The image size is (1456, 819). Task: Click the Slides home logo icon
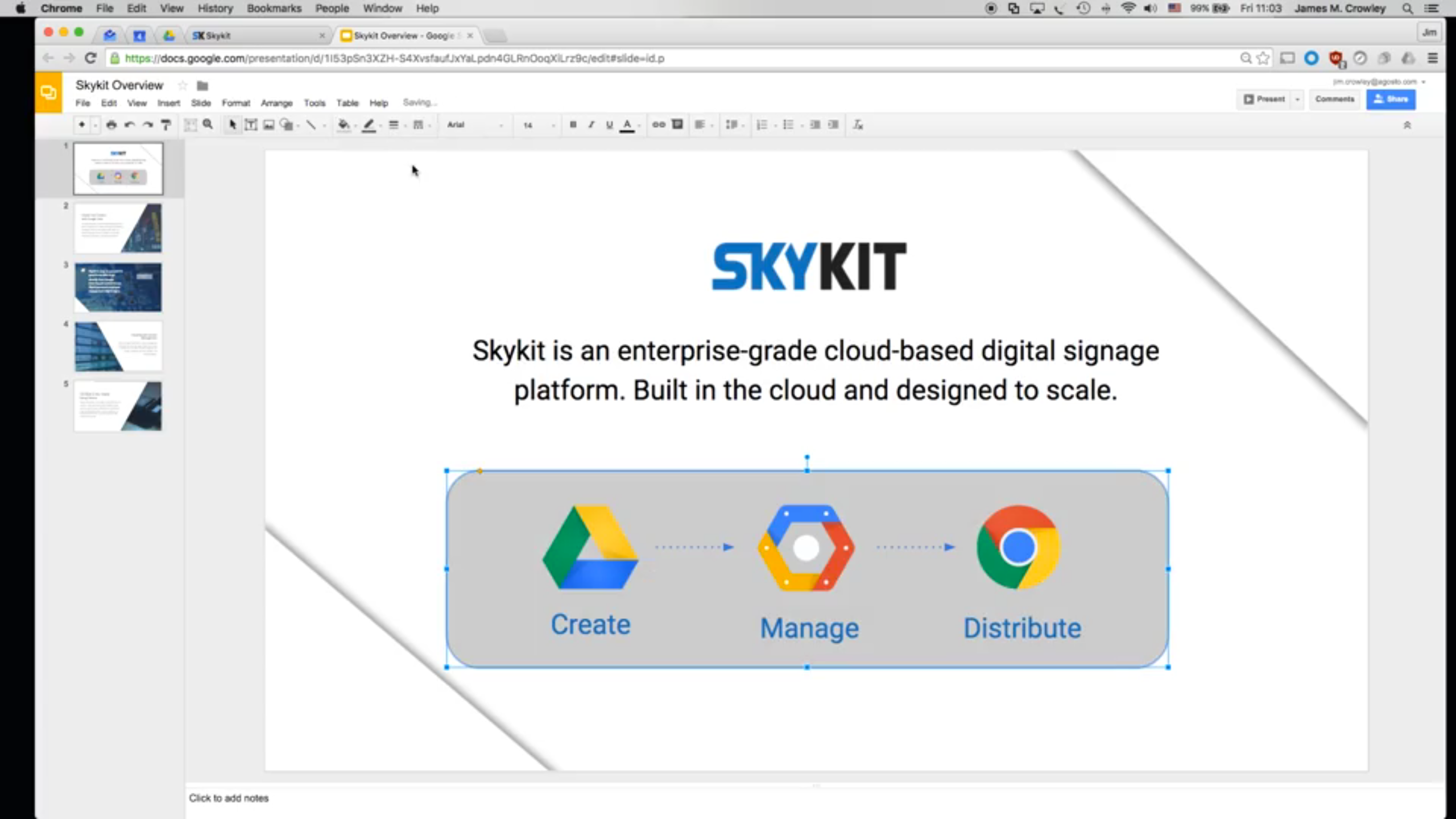(x=48, y=92)
